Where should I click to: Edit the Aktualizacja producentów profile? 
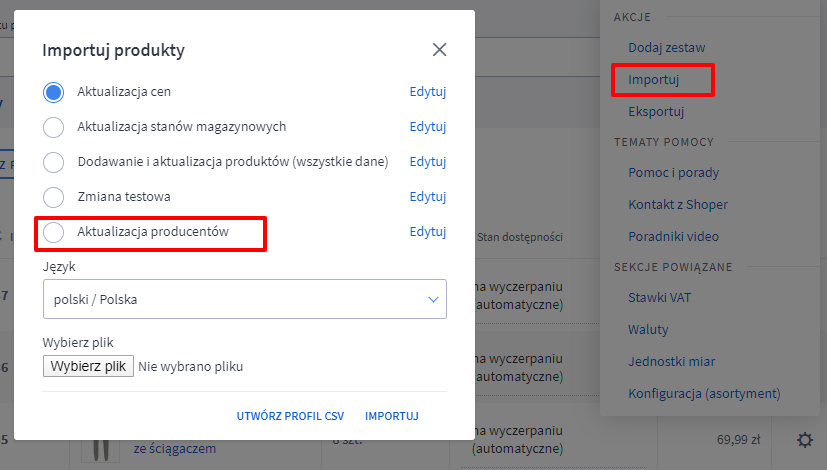click(x=428, y=232)
